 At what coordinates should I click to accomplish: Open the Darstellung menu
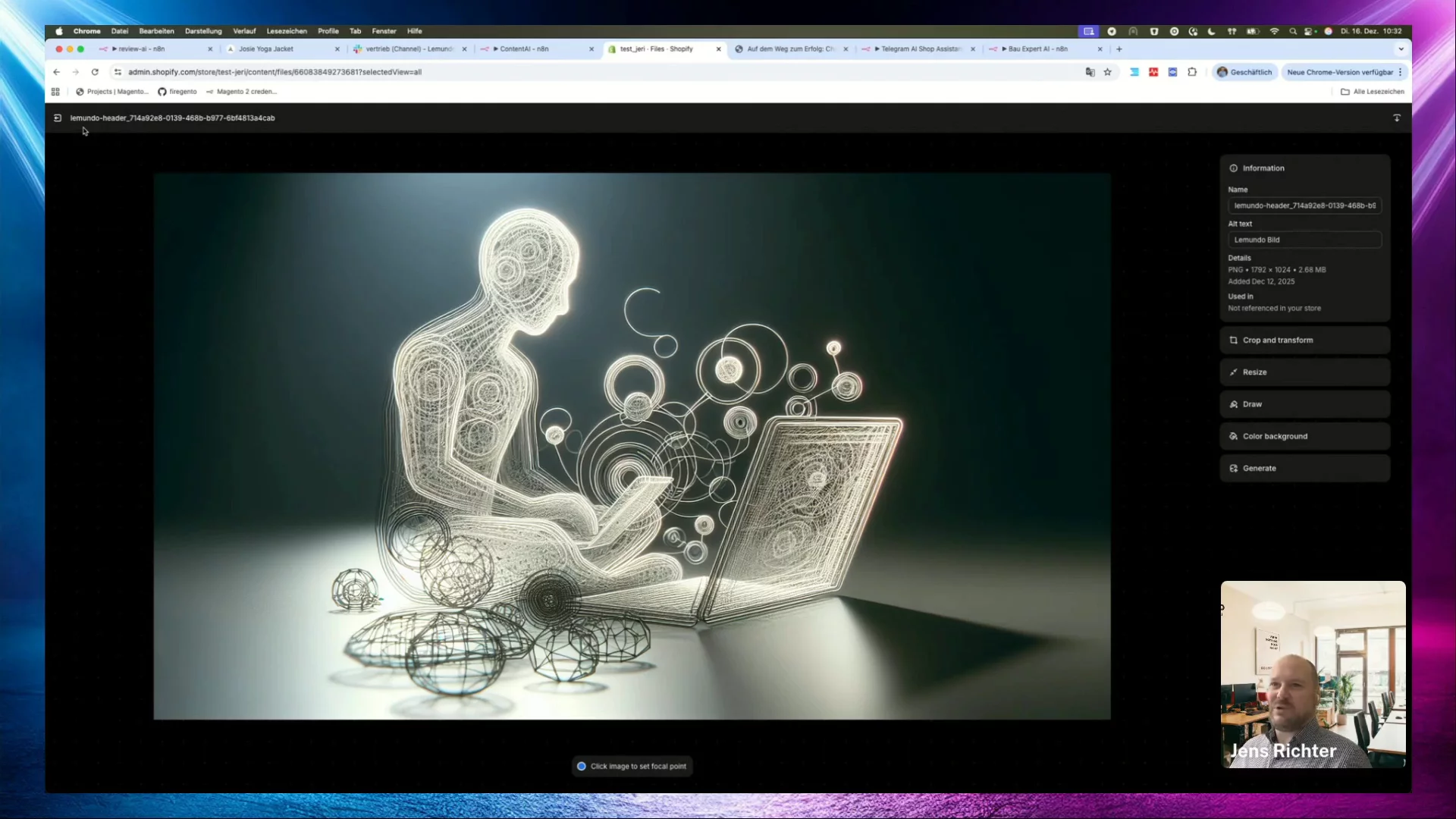point(203,31)
